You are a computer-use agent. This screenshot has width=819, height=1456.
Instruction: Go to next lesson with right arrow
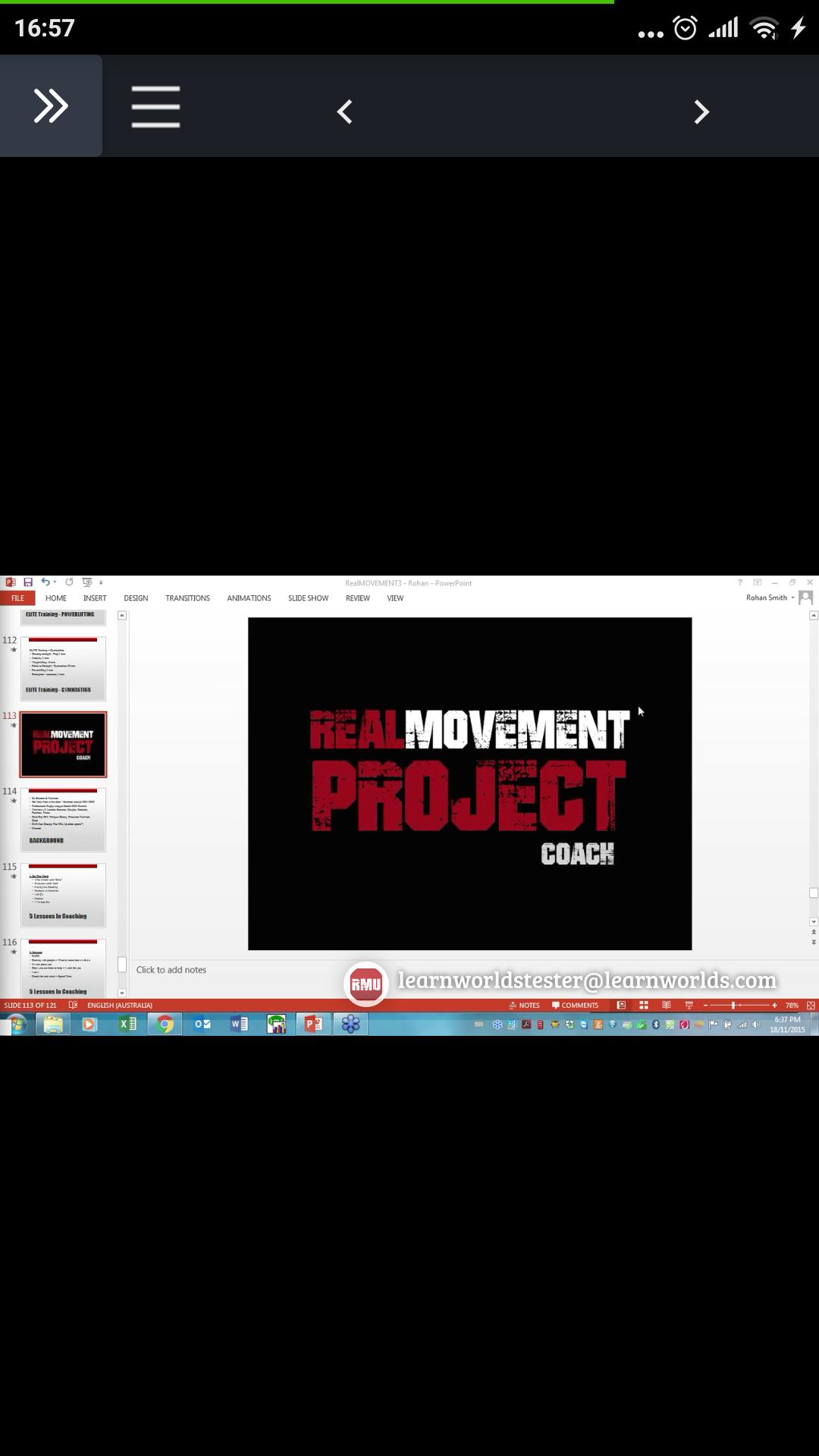tap(701, 112)
